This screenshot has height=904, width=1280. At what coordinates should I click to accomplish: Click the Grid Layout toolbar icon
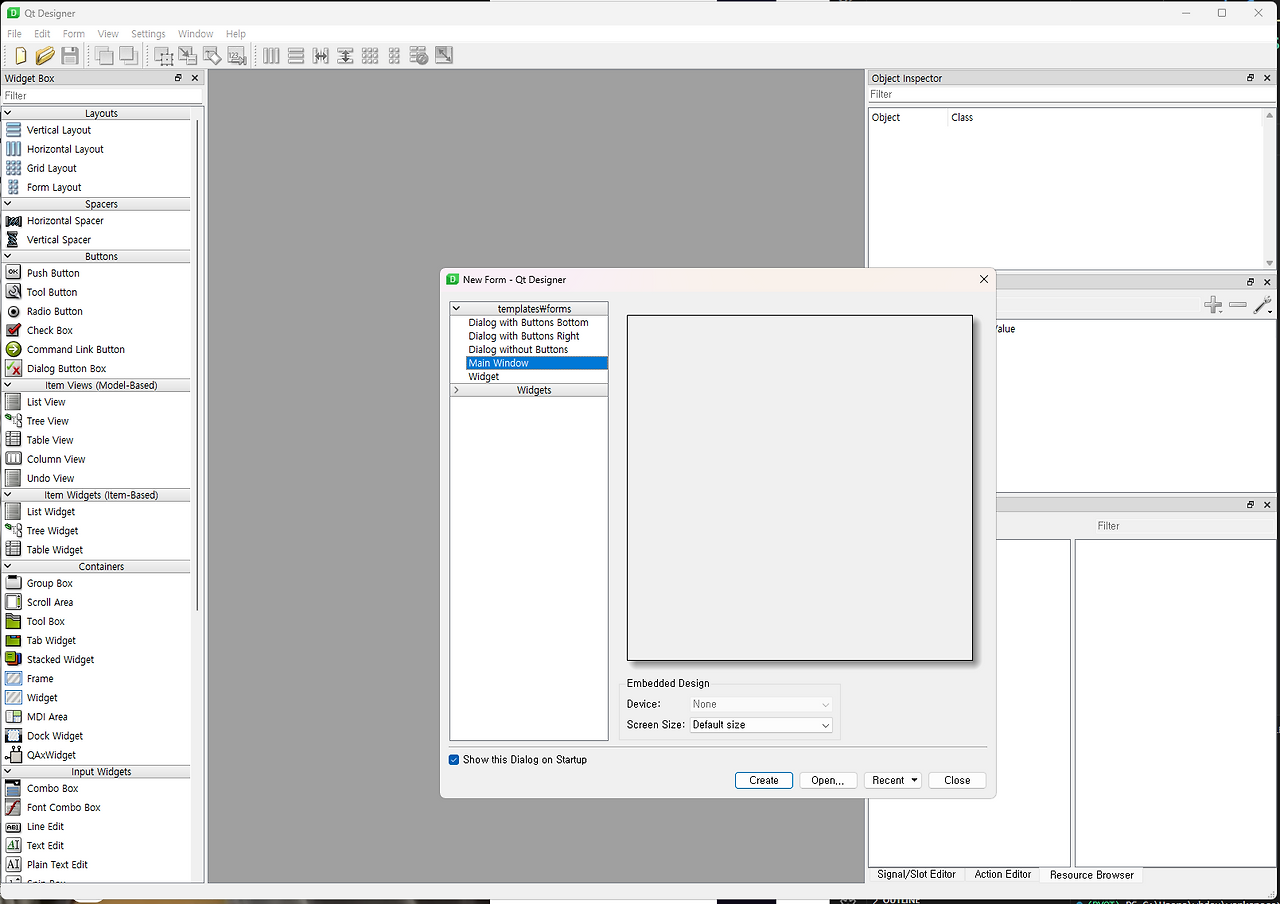(x=370, y=55)
